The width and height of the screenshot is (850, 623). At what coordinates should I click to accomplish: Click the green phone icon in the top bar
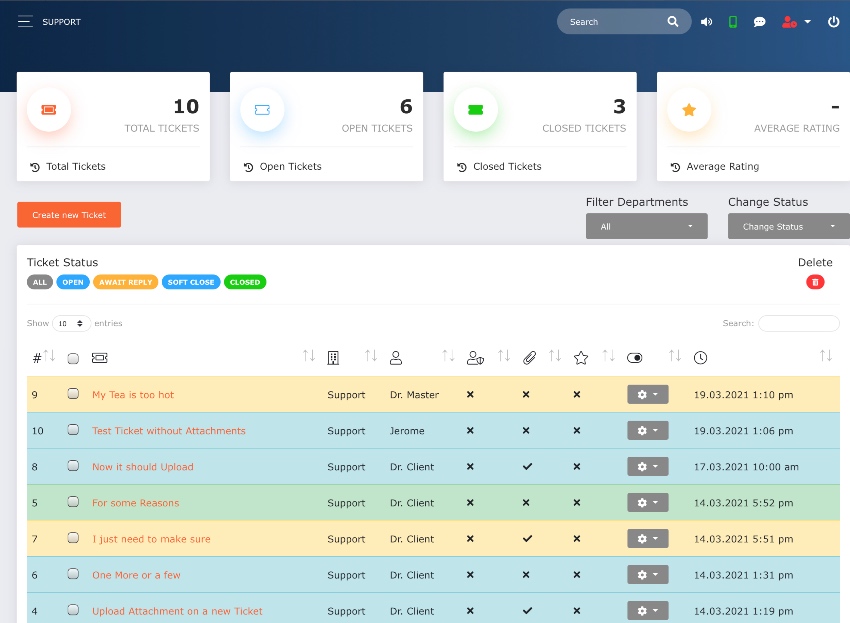pos(733,21)
